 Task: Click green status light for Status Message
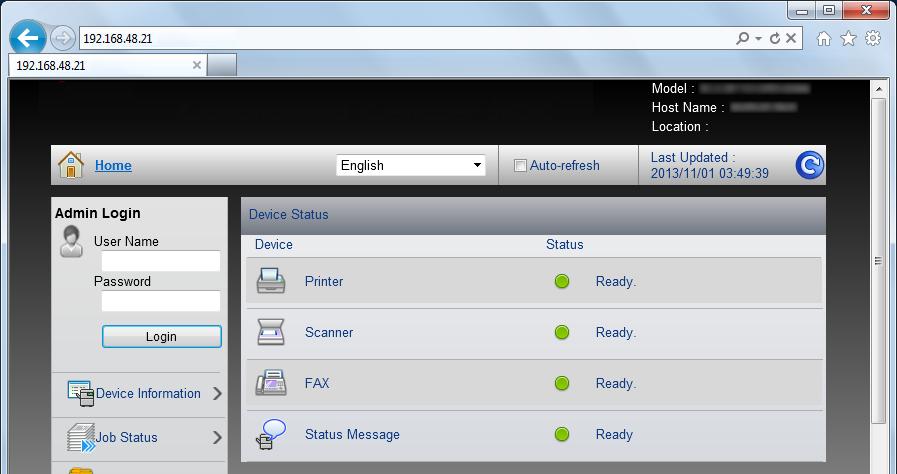(x=562, y=435)
